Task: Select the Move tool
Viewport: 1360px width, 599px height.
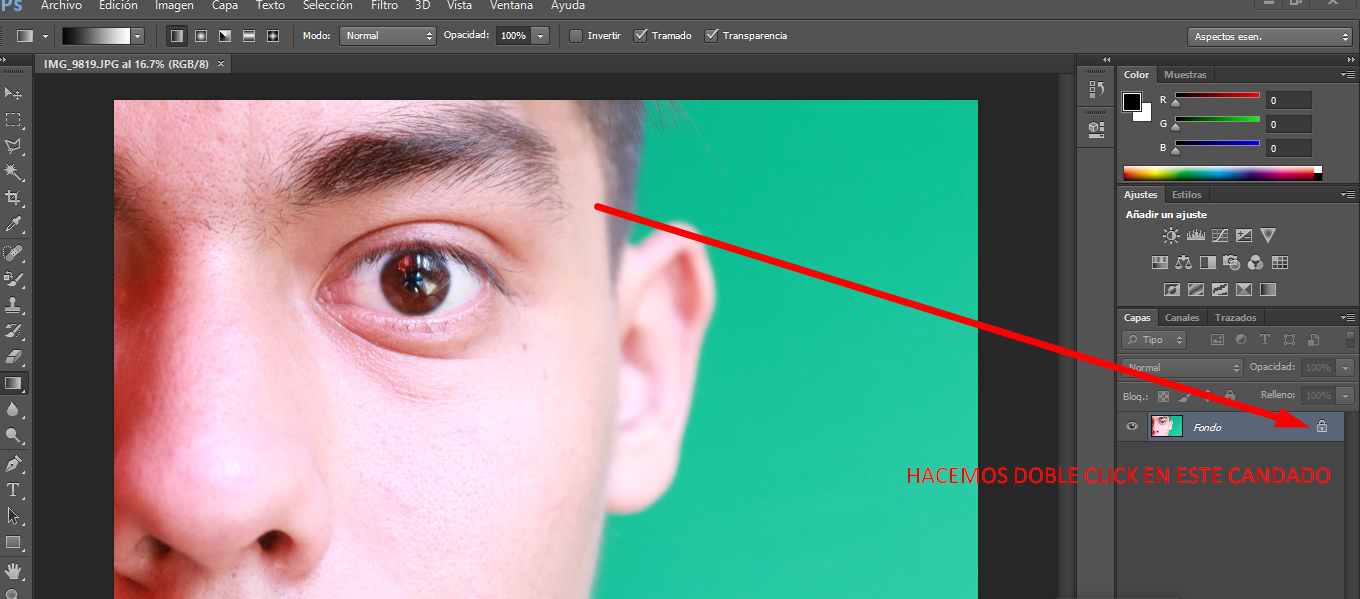Action: click(14, 94)
